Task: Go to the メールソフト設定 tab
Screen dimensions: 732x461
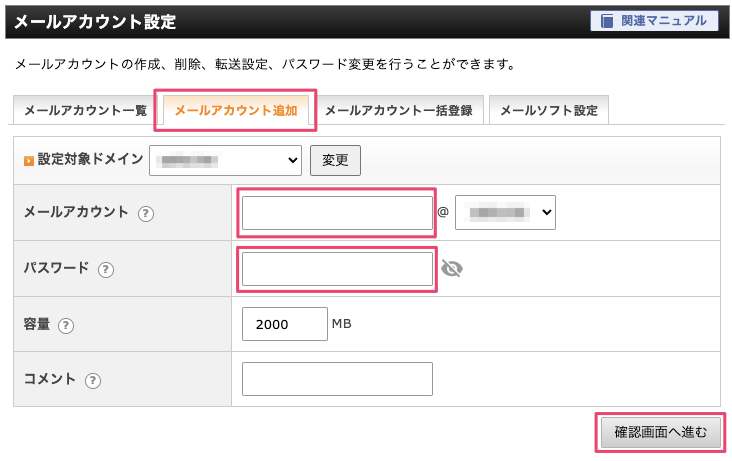Action: tap(549, 110)
